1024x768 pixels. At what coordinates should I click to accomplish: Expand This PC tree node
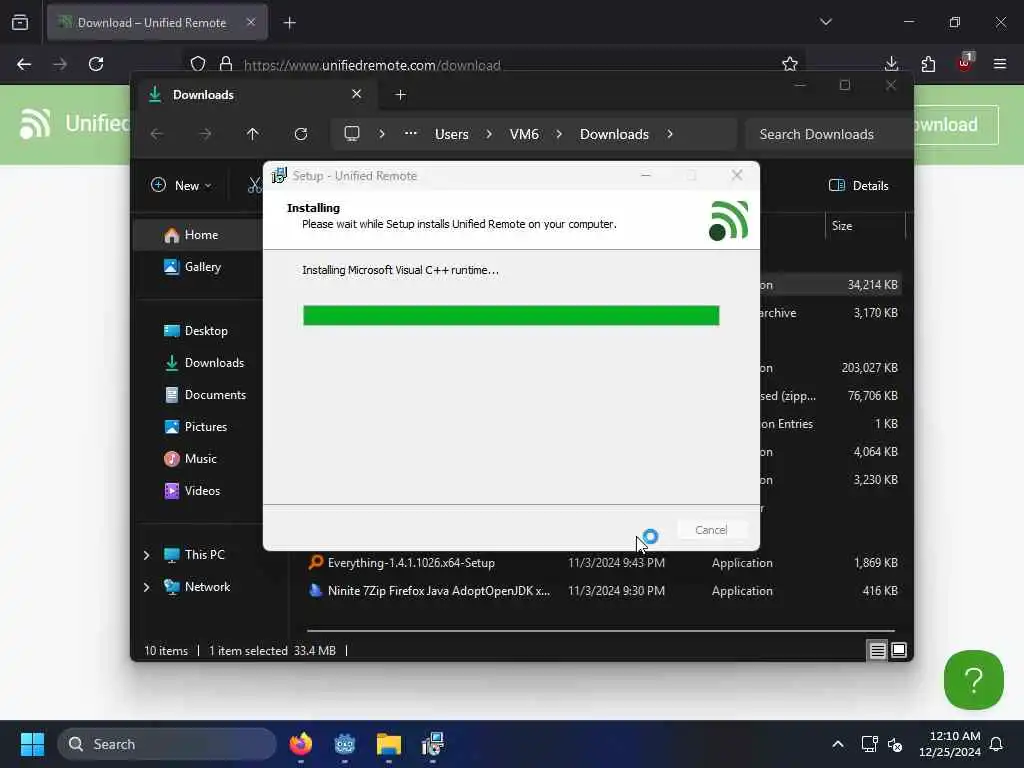pos(147,554)
